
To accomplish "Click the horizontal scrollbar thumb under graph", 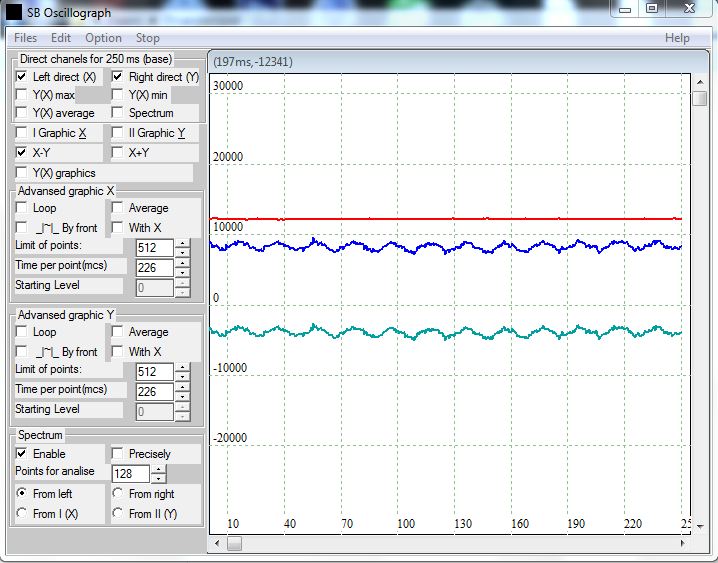I will point(234,544).
